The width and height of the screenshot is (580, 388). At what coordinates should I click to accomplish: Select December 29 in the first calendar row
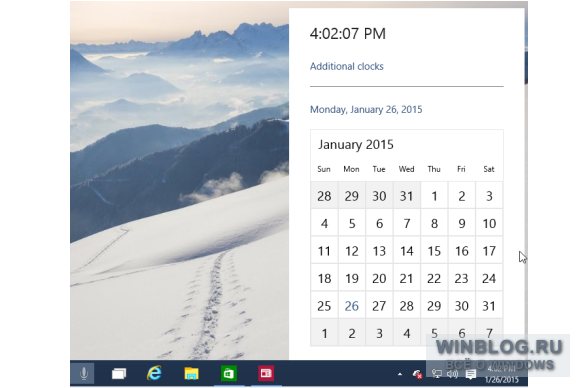point(351,196)
